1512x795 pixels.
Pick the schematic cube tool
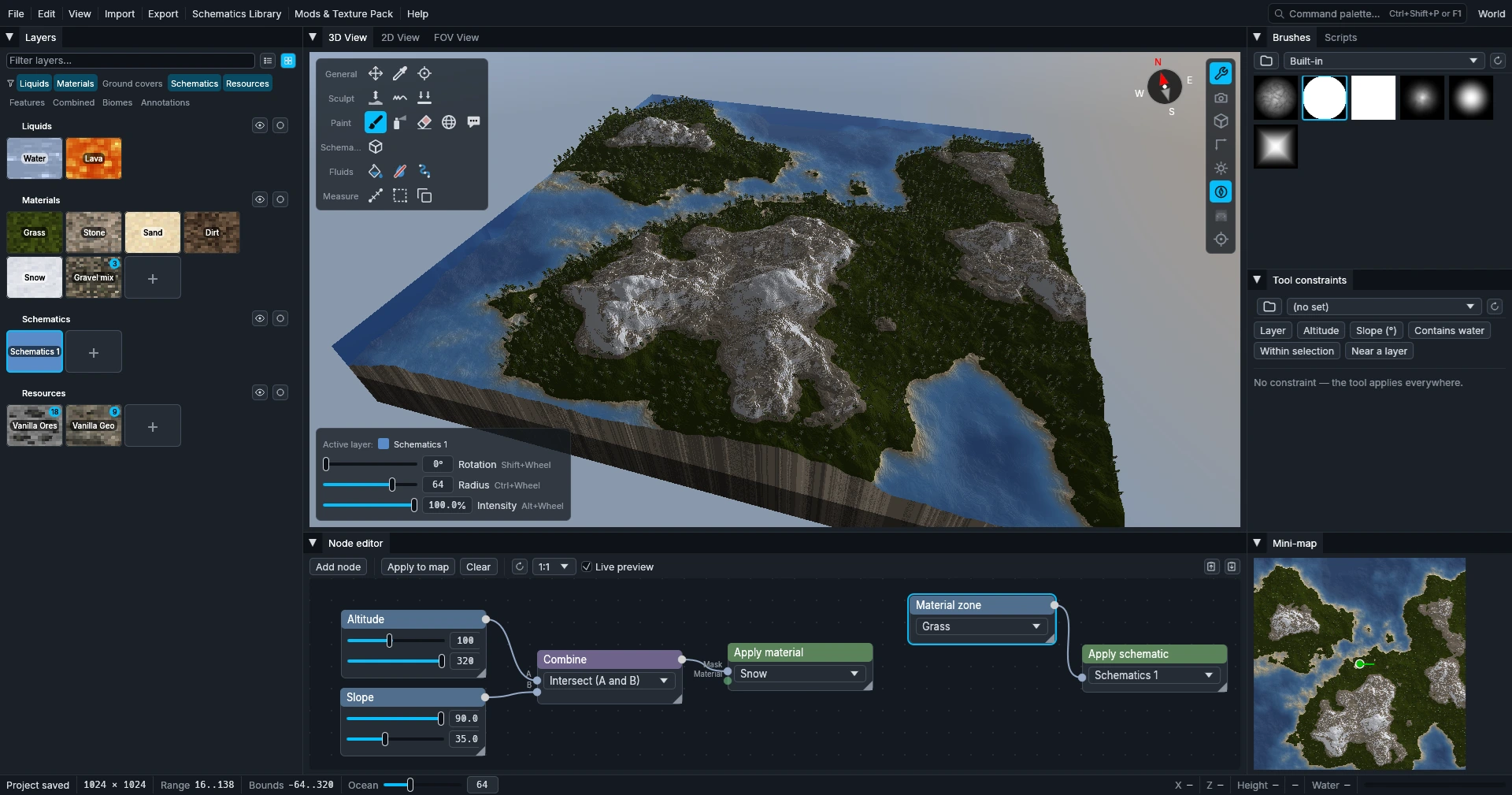pos(376,147)
